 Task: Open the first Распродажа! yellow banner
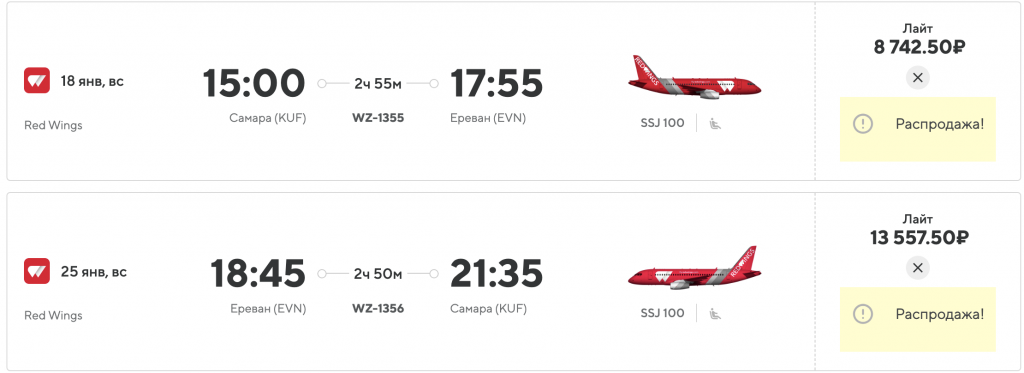pyautogui.click(x=918, y=129)
